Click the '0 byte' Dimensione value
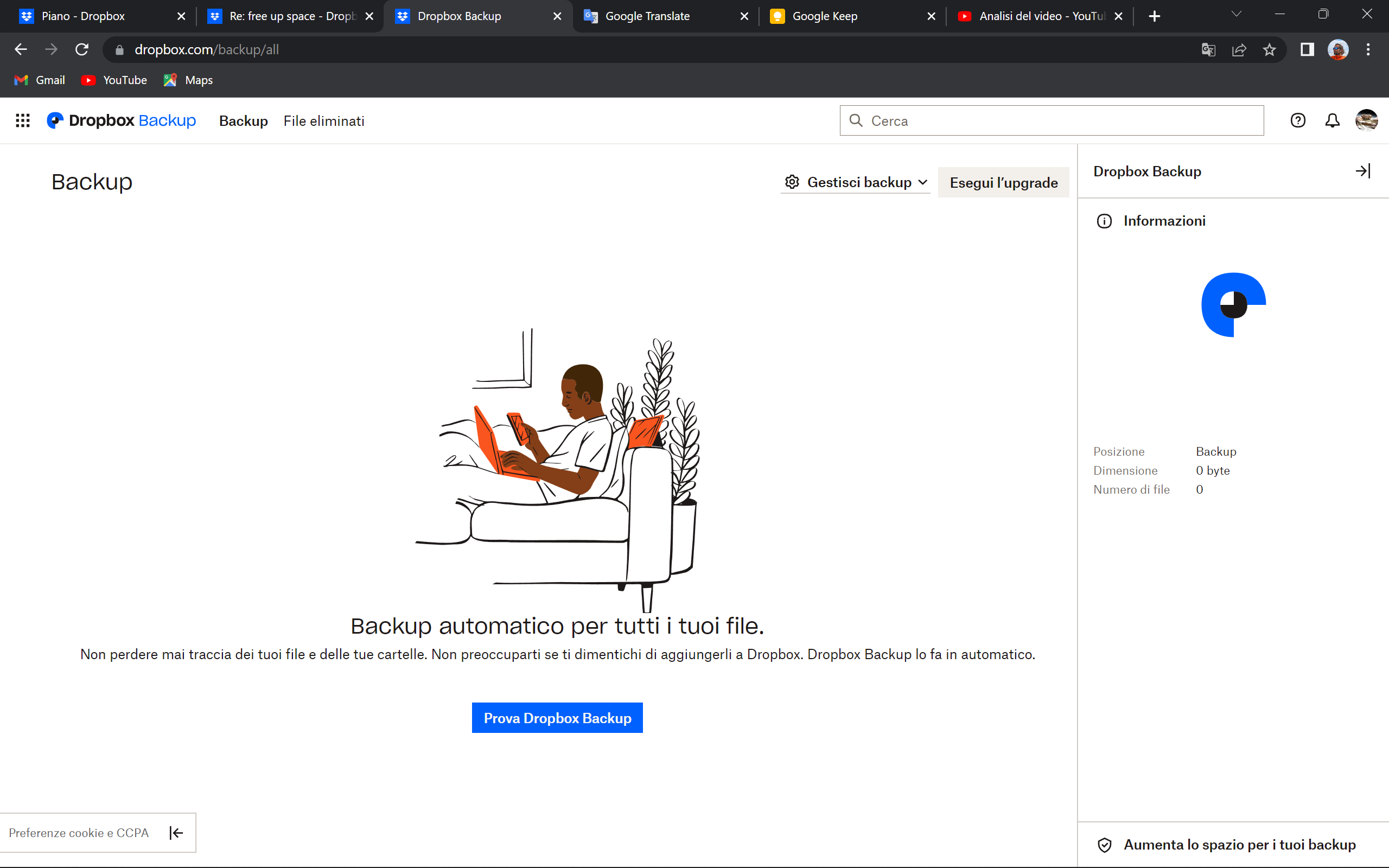This screenshot has width=1389, height=868. pyautogui.click(x=1213, y=471)
